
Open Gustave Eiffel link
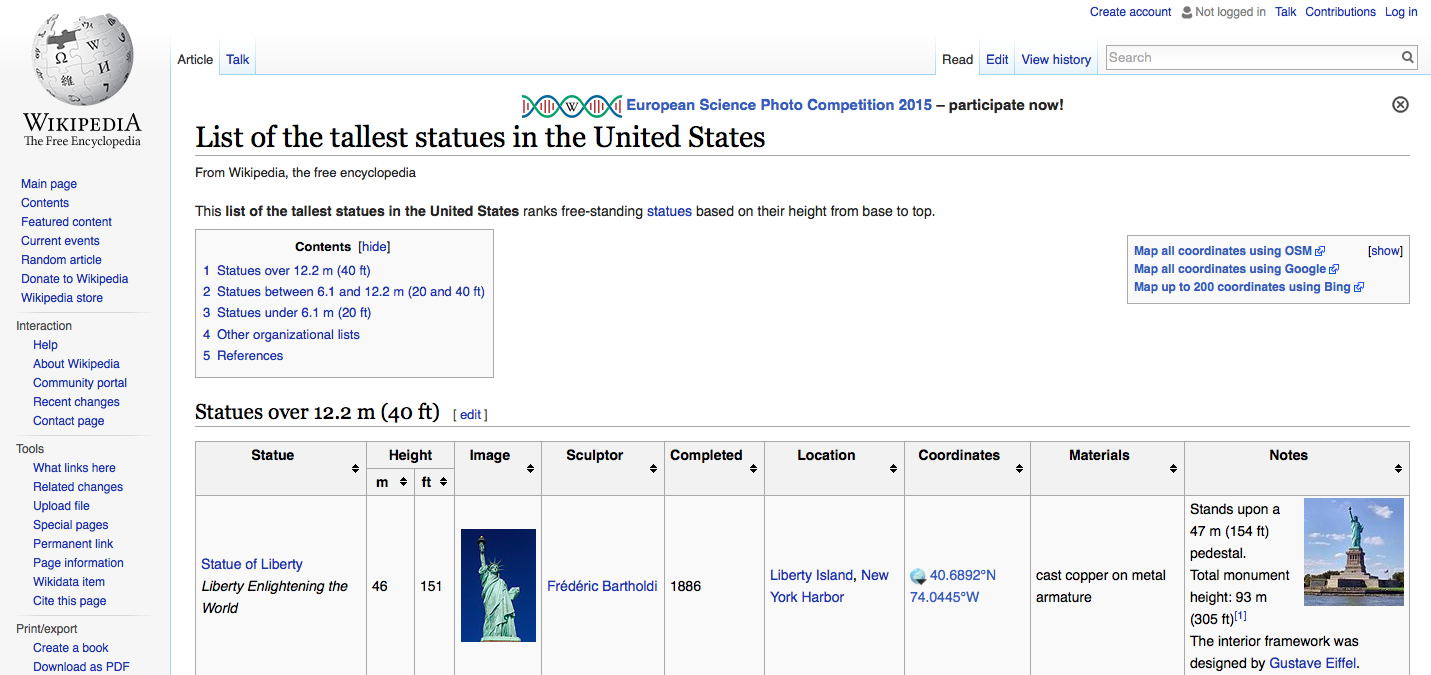pyautogui.click(x=1312, y=664)
